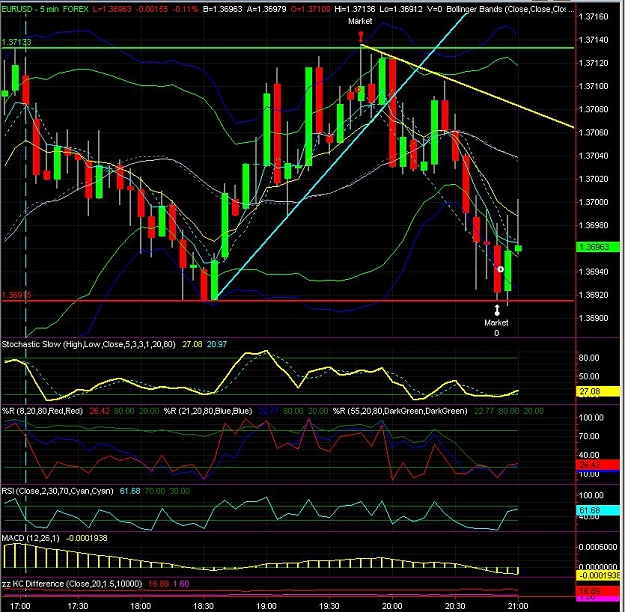The height and width of the screenshot is (612, 625).
Task: Click the 20:00 time axis label
Action: 392,606
